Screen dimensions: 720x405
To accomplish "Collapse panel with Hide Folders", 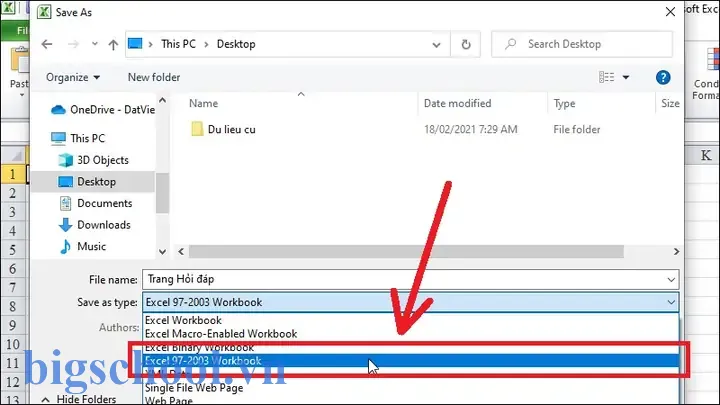I will (79, 399).
